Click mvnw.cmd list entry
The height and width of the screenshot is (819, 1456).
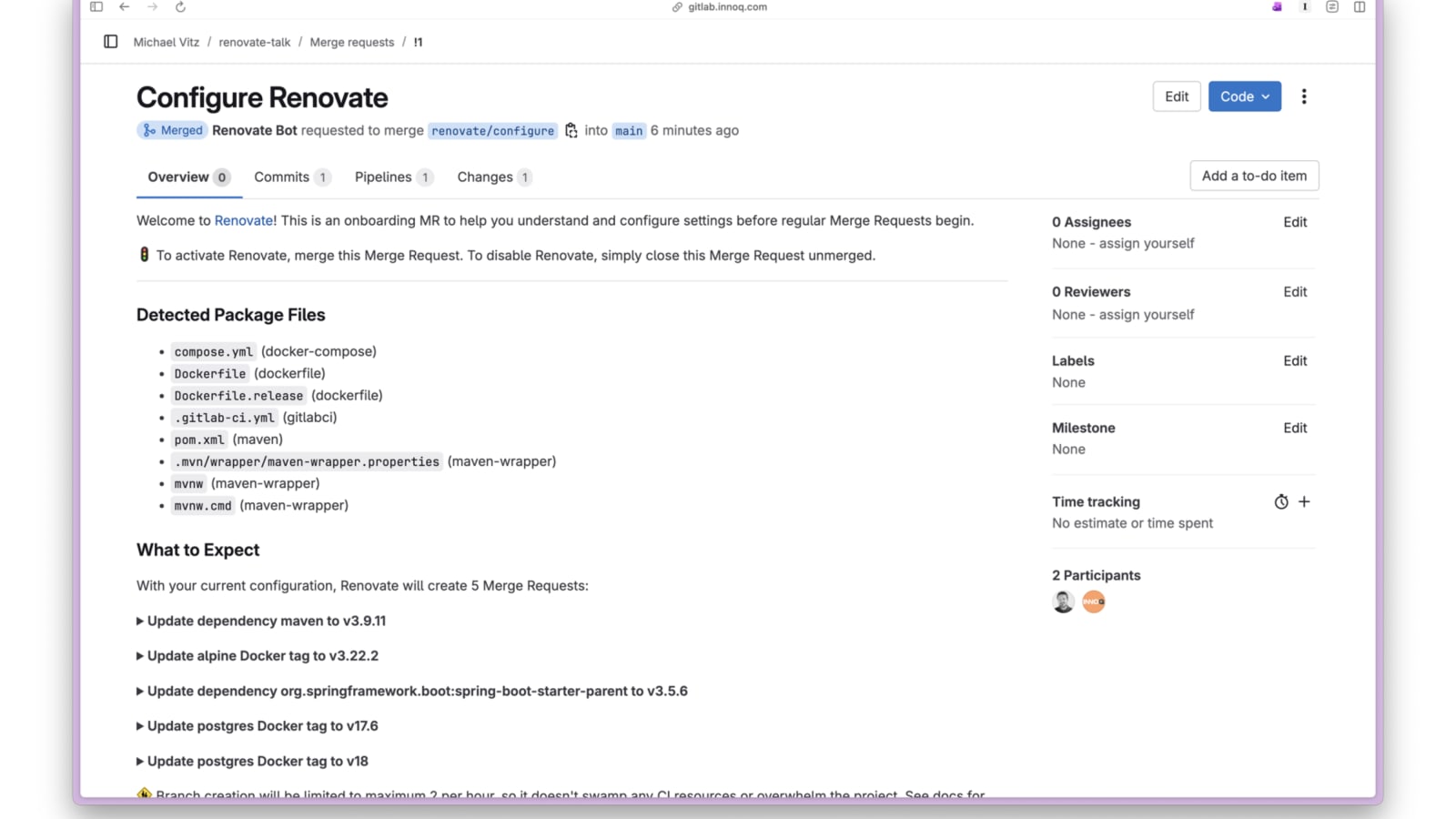203,506
